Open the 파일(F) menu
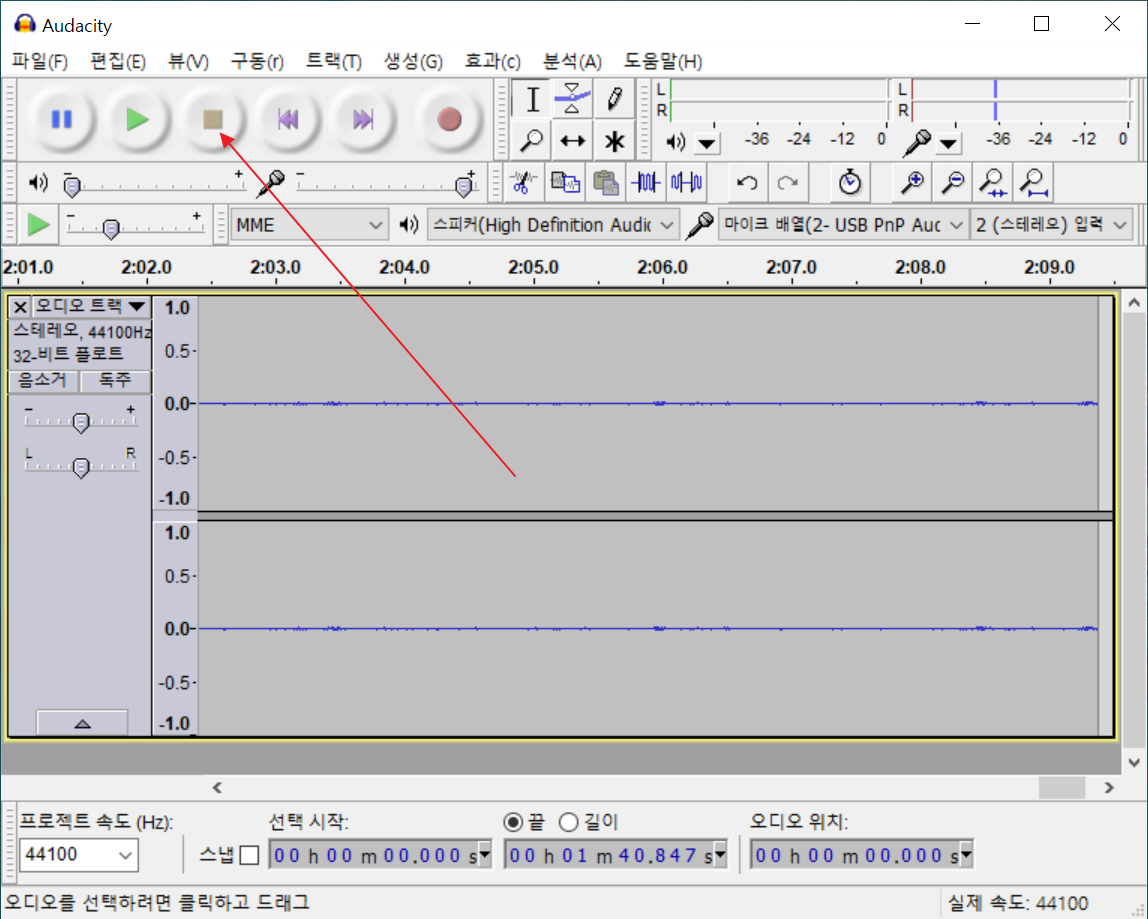The width and height of the screenshot is (1148, 919). pos(40,62)
